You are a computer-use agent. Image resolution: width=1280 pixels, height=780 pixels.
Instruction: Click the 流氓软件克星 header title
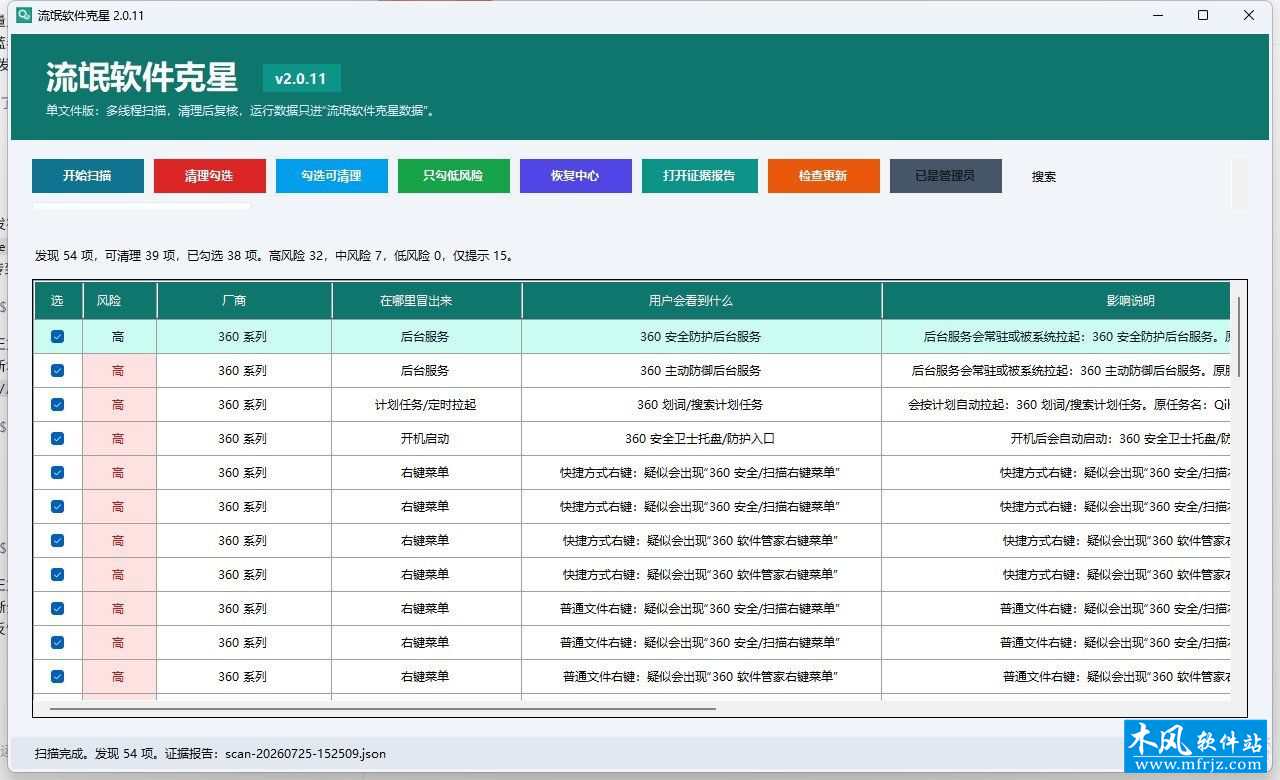tap(141, 78)
